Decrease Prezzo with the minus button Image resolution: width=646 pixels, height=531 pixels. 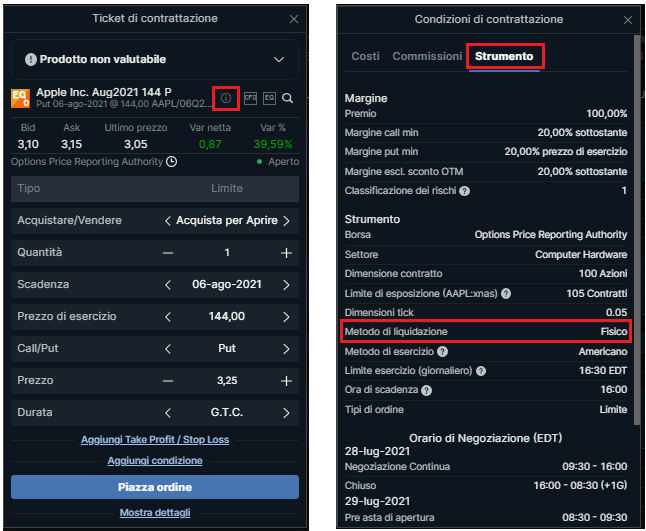[168, 381]
